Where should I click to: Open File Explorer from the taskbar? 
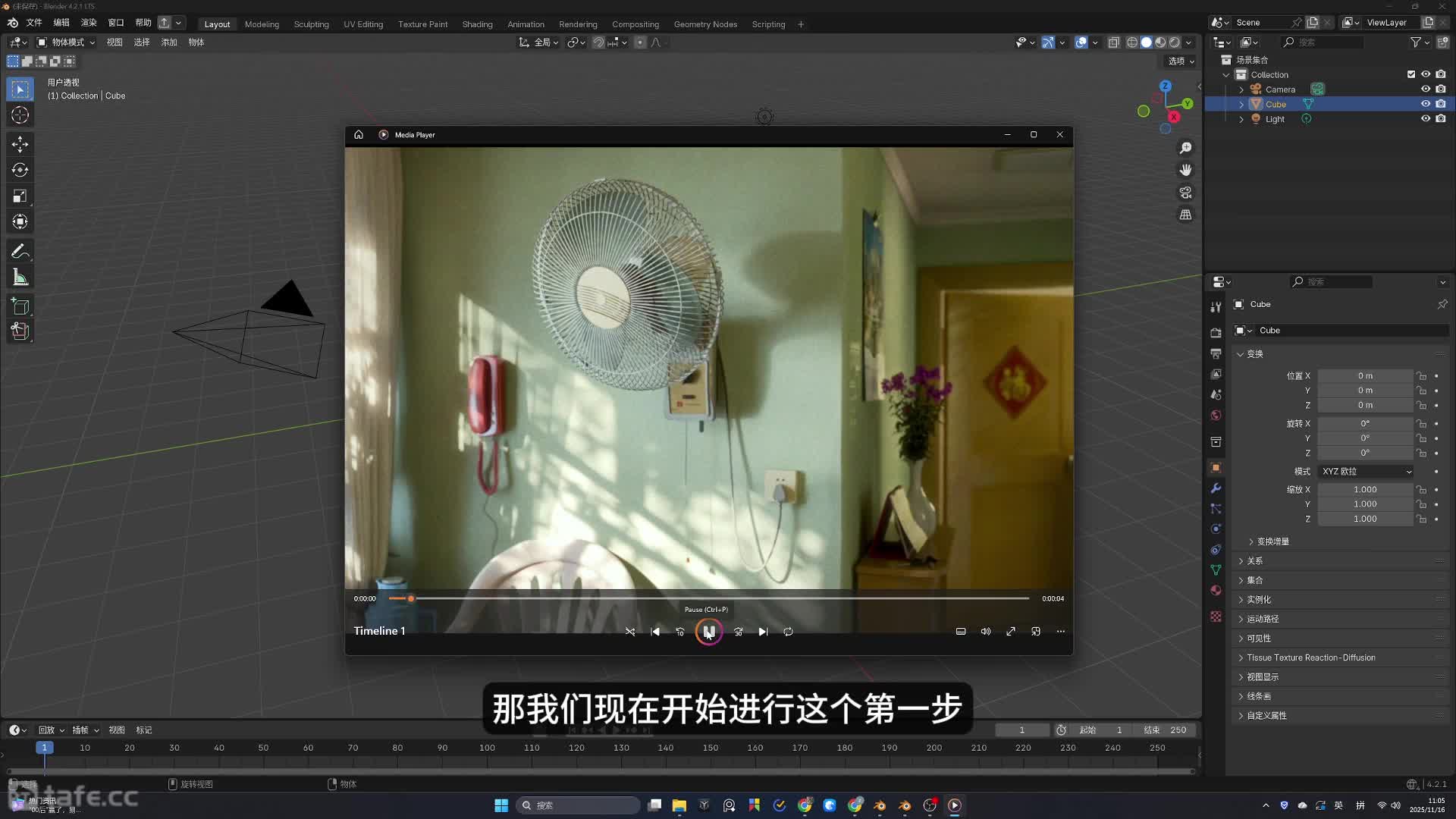click(679, 805)
